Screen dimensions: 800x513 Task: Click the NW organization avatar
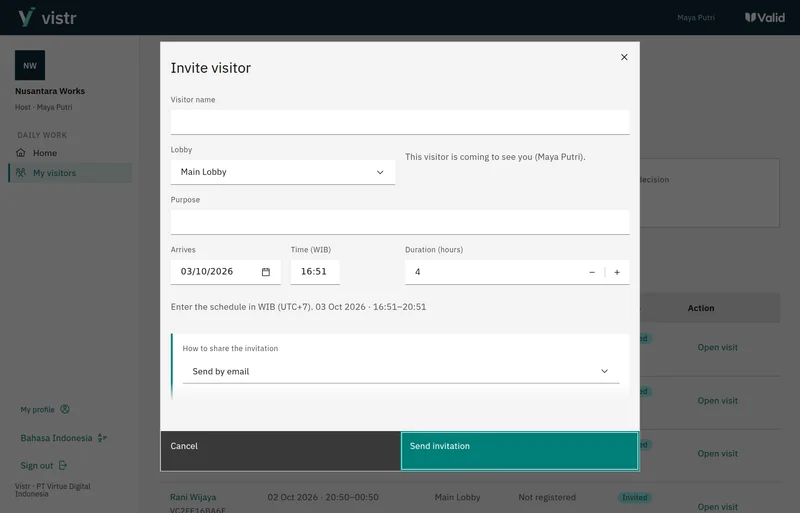pyautogui.click(x=30, y=65)
